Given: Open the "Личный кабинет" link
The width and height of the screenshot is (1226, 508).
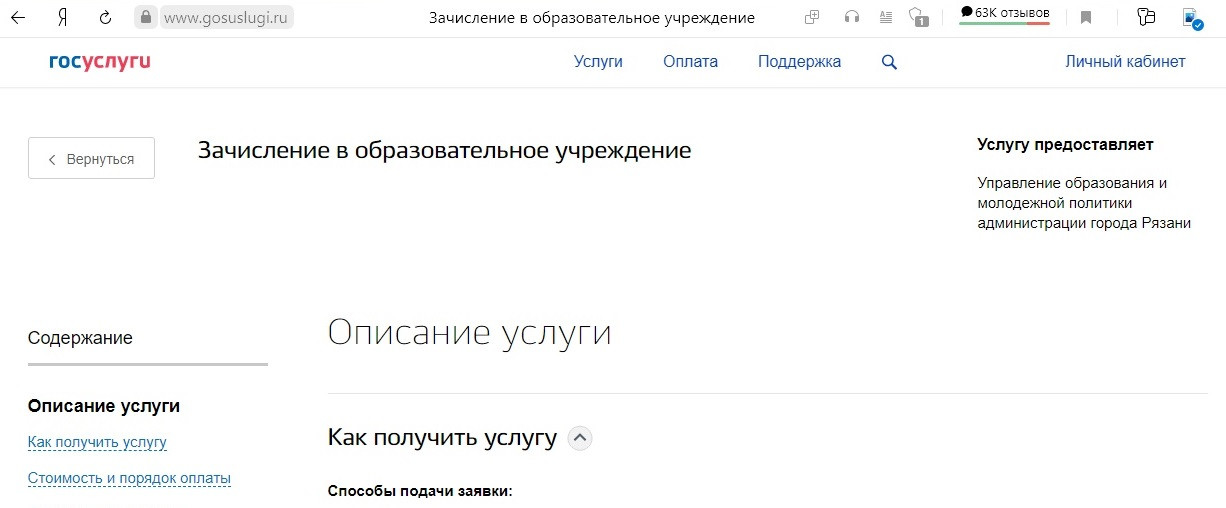Looking at the screenshot, I should coord(1125,62).
